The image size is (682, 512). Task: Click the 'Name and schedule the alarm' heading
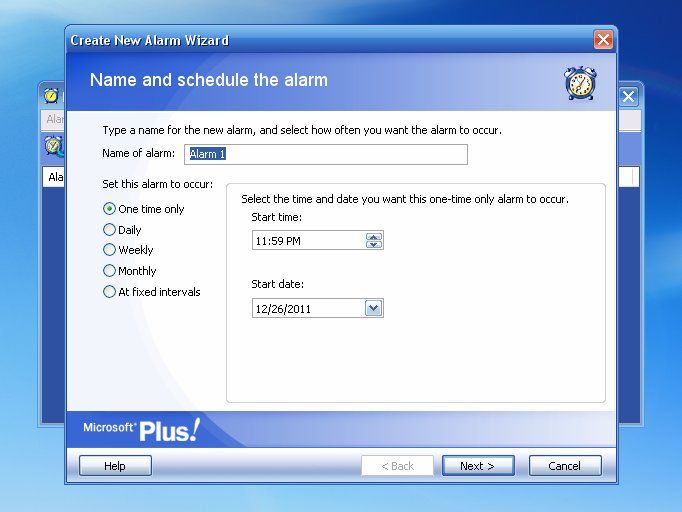pos(209,80)
